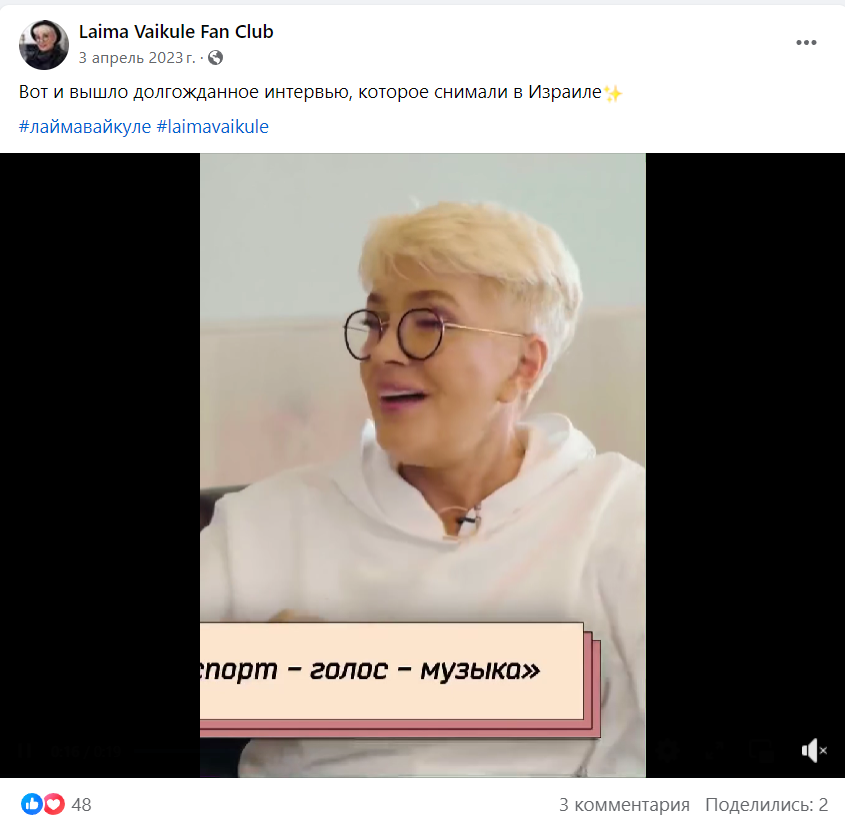View the 3 комментария list
Screen dimensions: 845x830
pos(624,805)
